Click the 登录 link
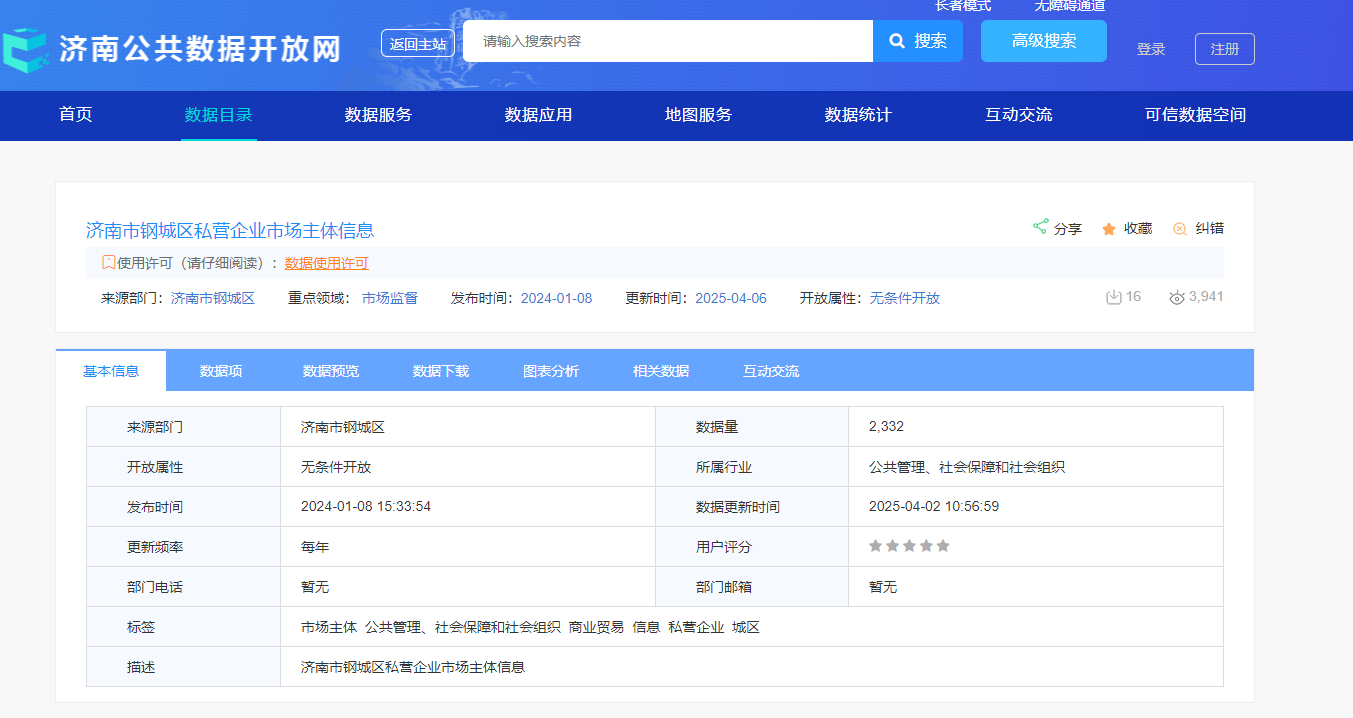The height and width of the screenshot is (718, 1353). (1151, 49)
